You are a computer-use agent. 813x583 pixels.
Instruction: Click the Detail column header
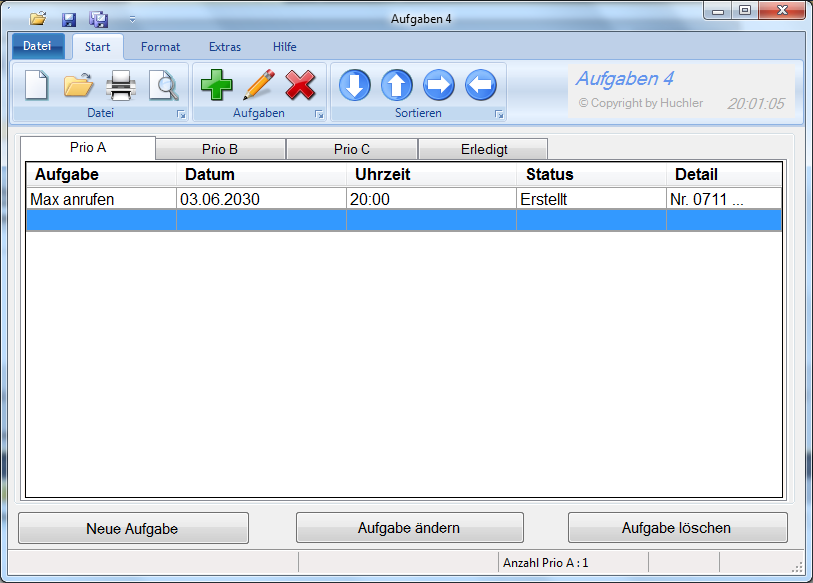[724, 174]
